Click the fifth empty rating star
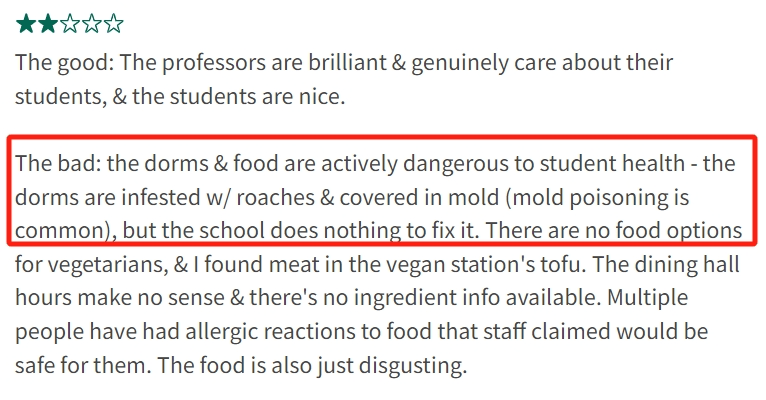Viewport: 766px width, 400px height. click(x=114, y=22)
